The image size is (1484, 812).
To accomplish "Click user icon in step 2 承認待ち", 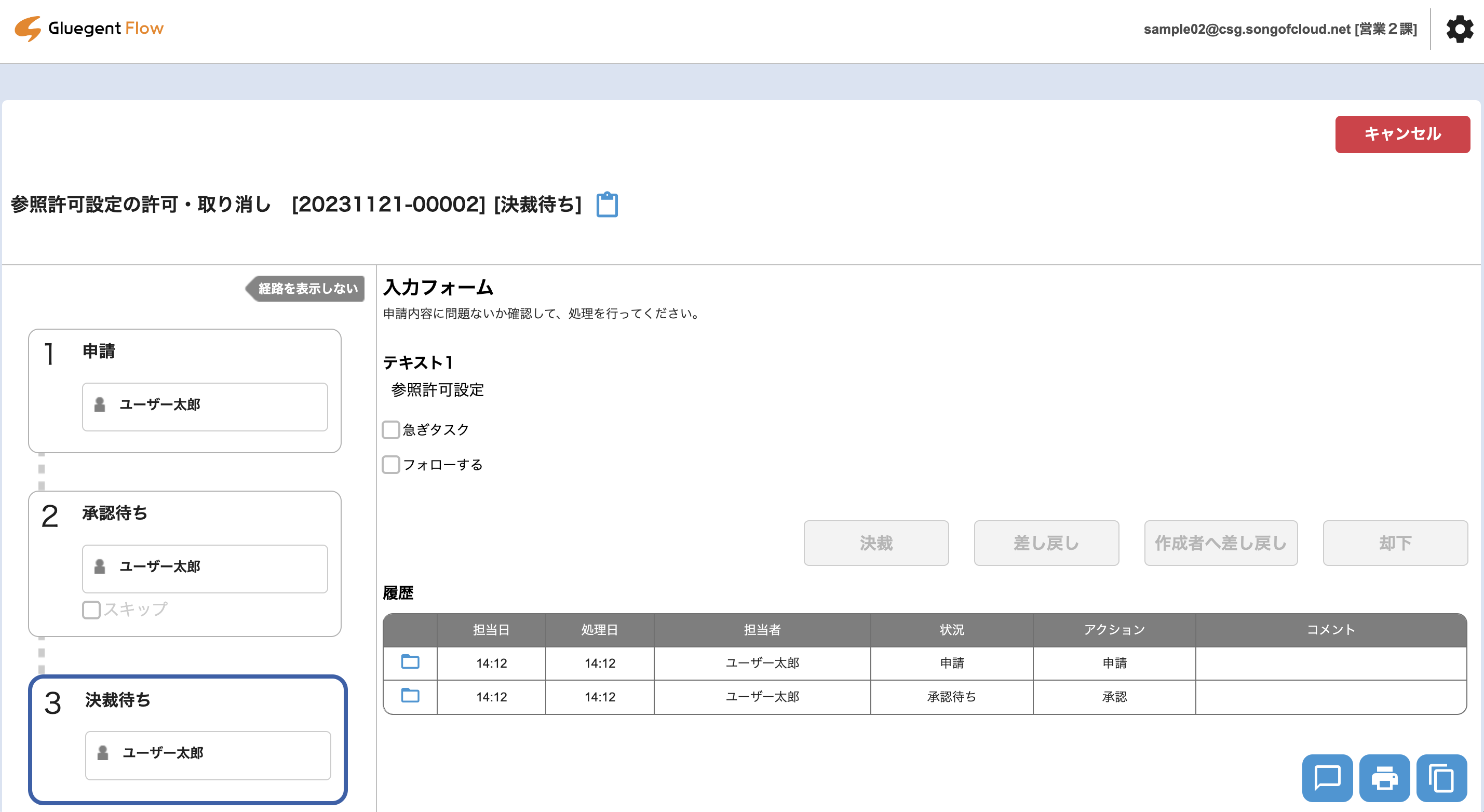I will (100, 566).
